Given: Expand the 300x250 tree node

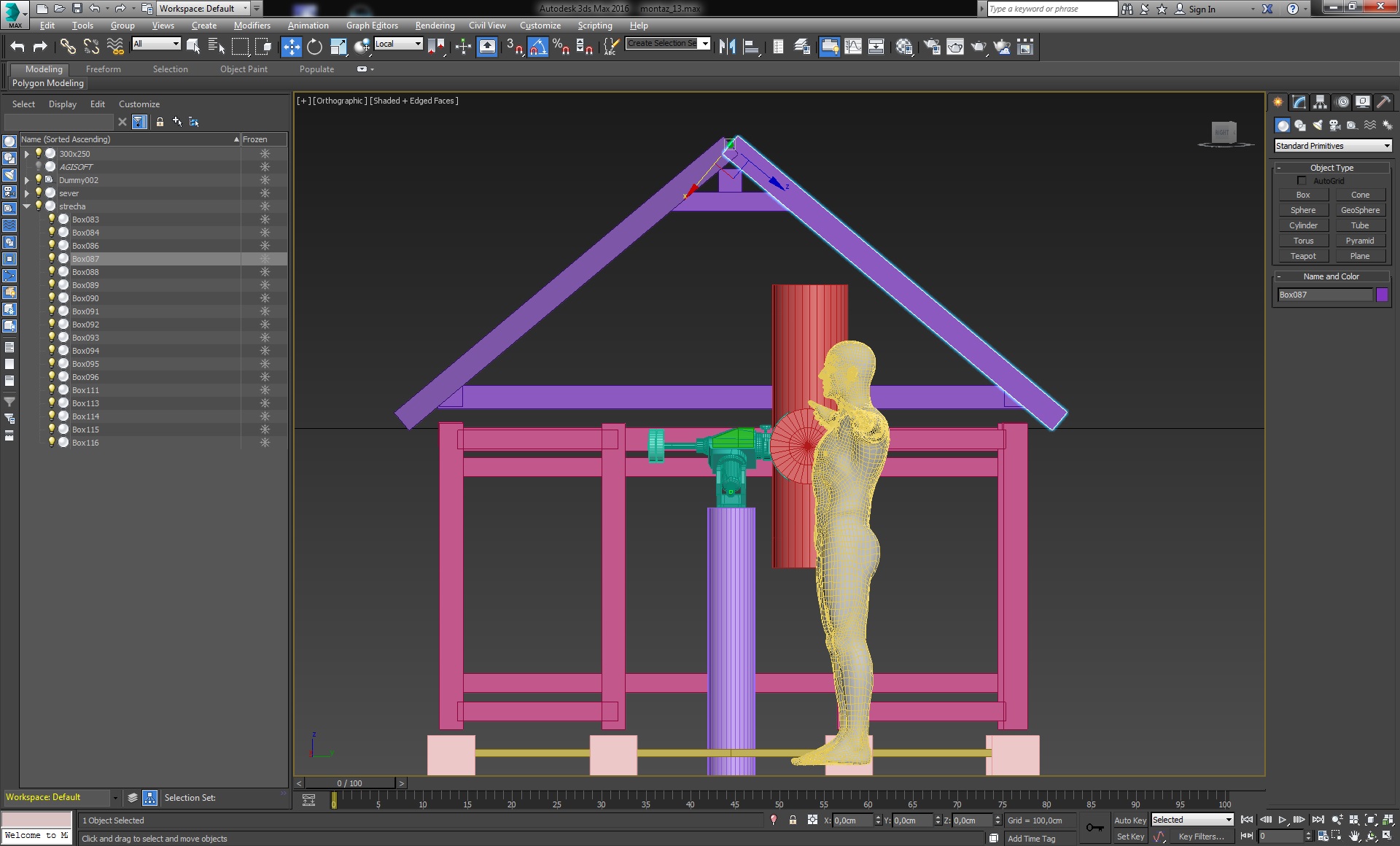Looking at the screenshot, I should point(27,154).
